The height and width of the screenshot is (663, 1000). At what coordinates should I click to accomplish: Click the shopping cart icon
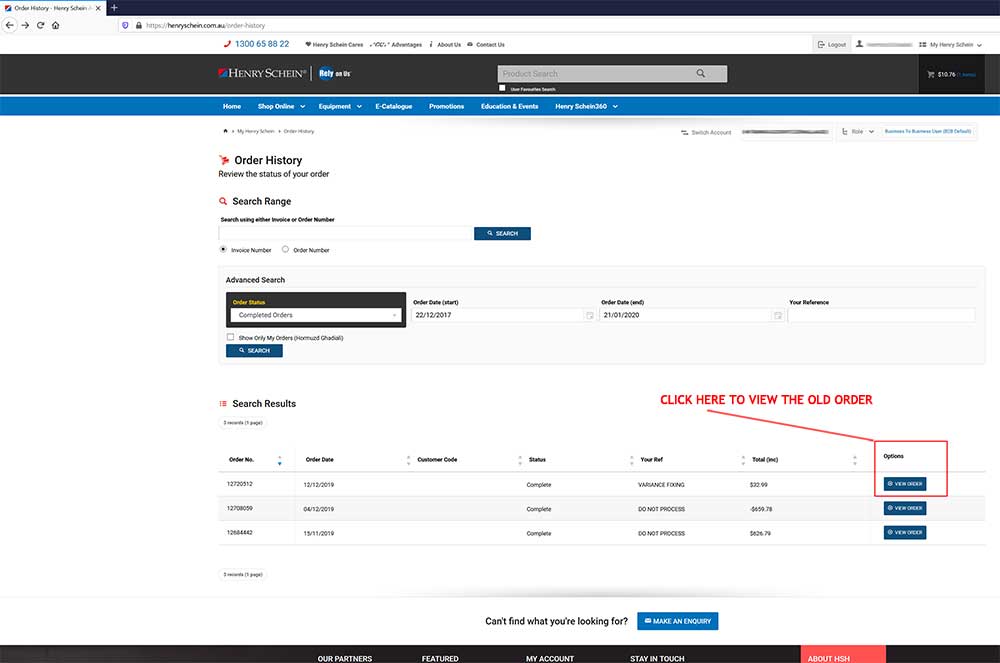point(931,74)
